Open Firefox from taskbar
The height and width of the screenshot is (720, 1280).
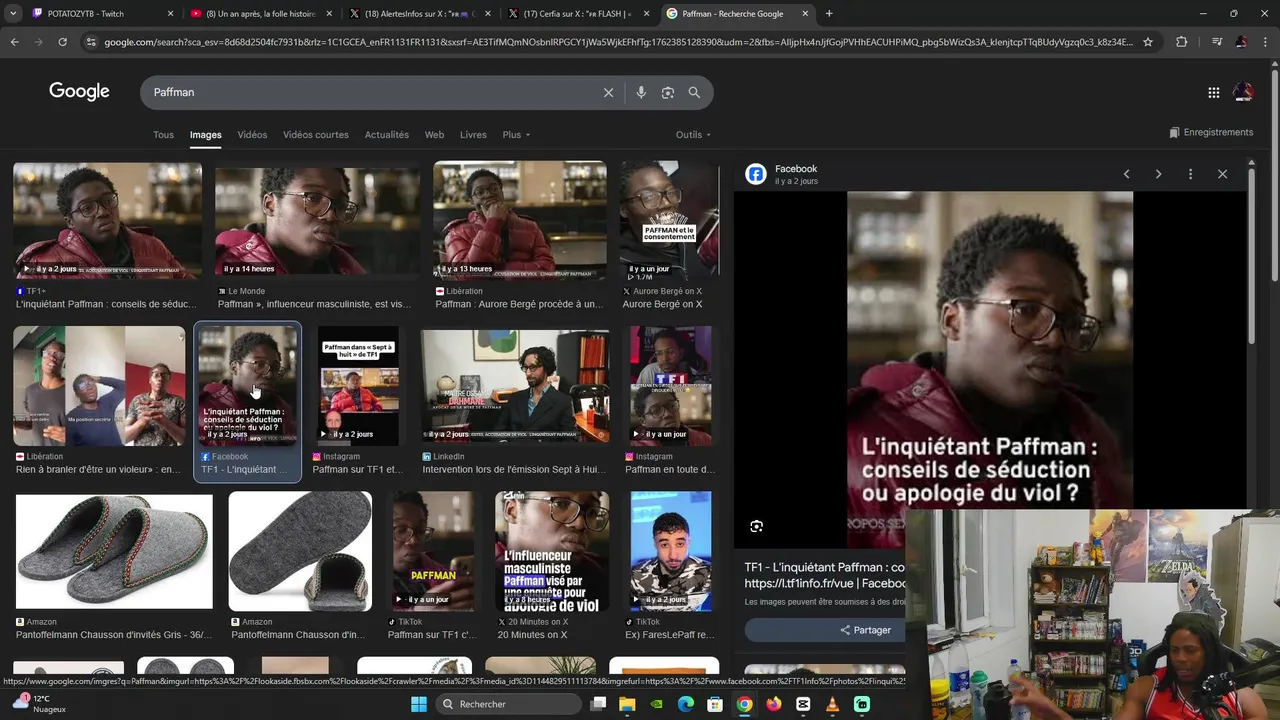pos(774,704)
